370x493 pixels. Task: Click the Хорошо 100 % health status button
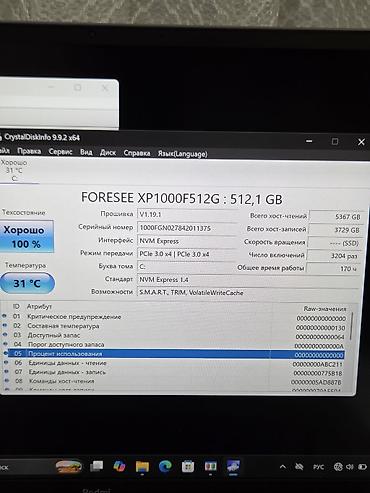pos(26,236)
